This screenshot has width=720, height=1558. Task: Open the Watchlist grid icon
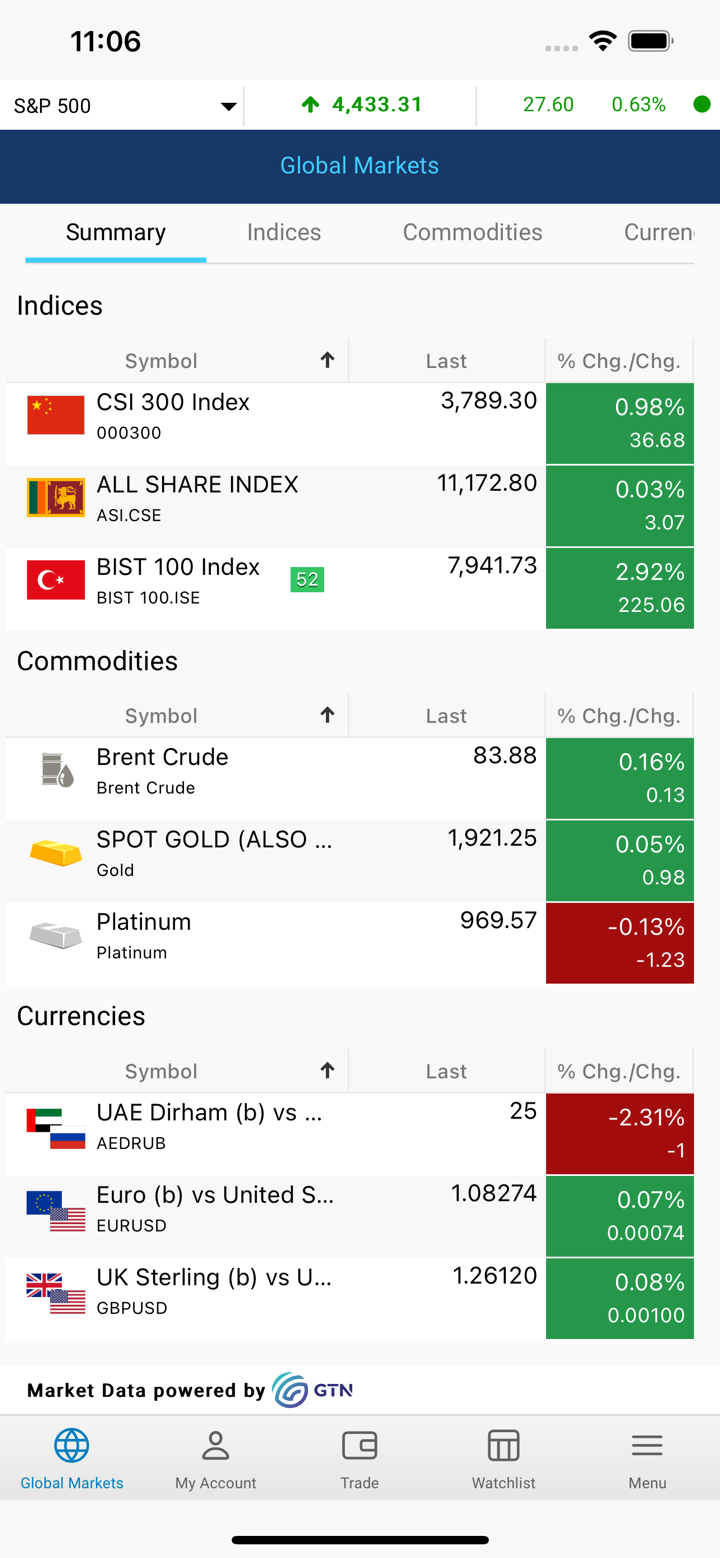point(503,1446)
